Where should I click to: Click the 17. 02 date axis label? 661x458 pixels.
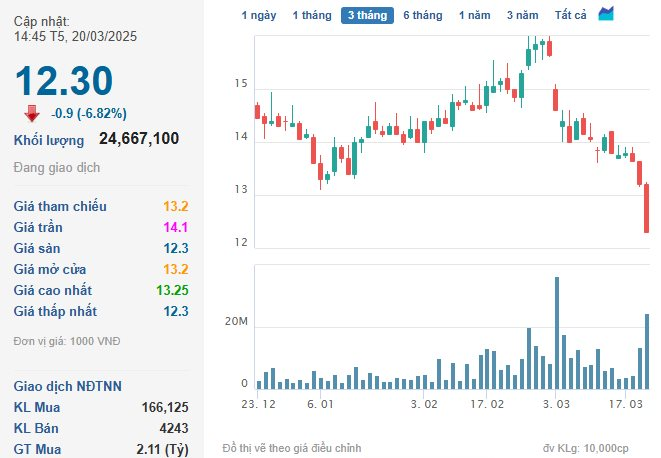(x=487, y=404)
